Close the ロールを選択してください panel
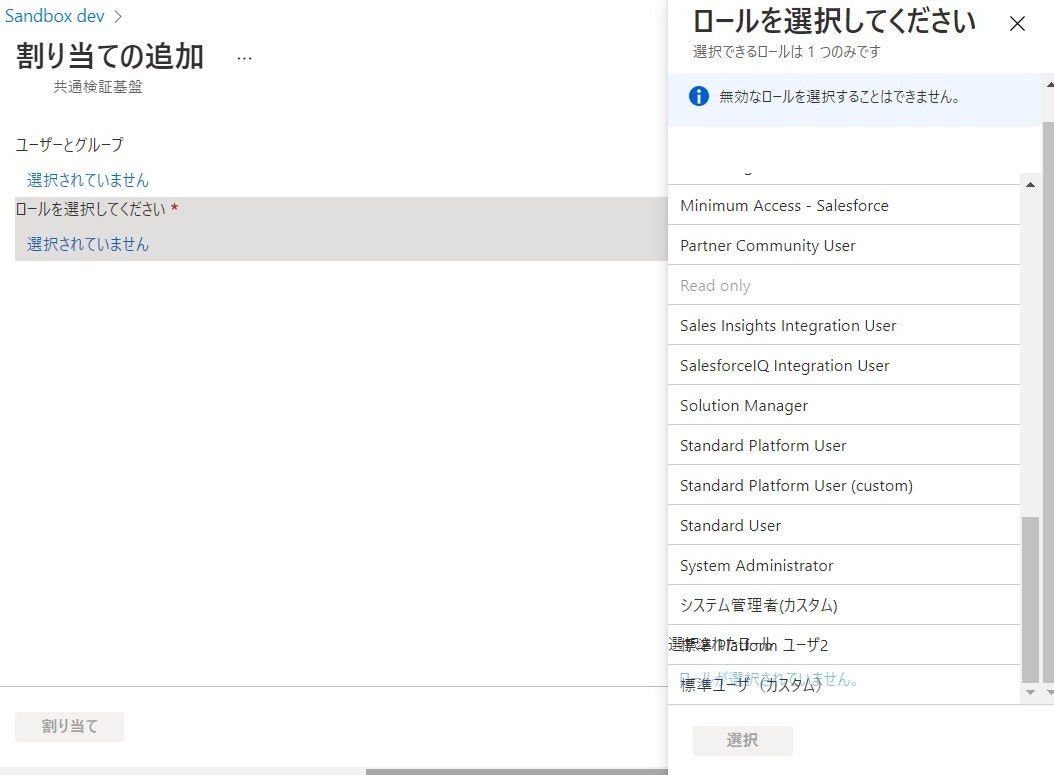The height and width of the screenshot is (775, 1054). click(x=1017, y=23)
